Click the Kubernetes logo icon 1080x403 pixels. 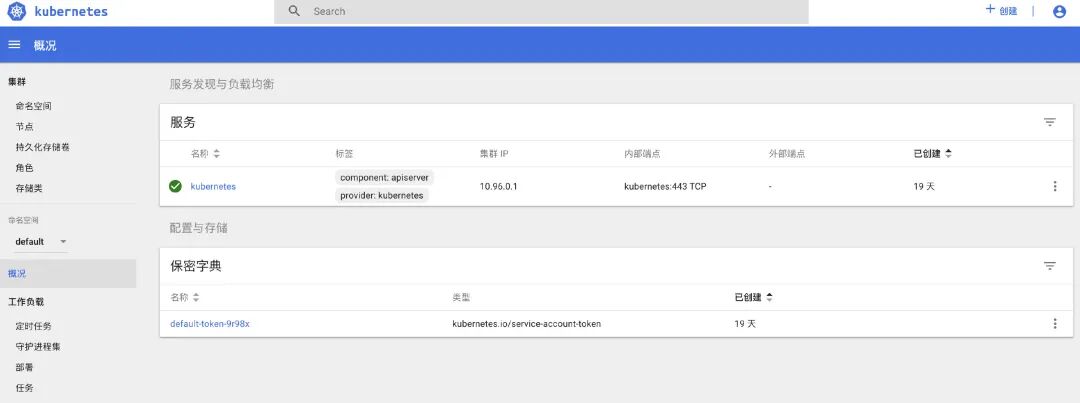tap(17, 12)
